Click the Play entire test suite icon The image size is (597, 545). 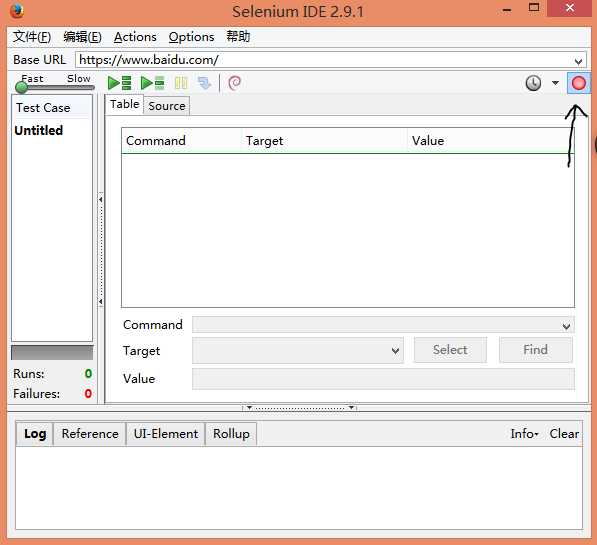point(120,83)
